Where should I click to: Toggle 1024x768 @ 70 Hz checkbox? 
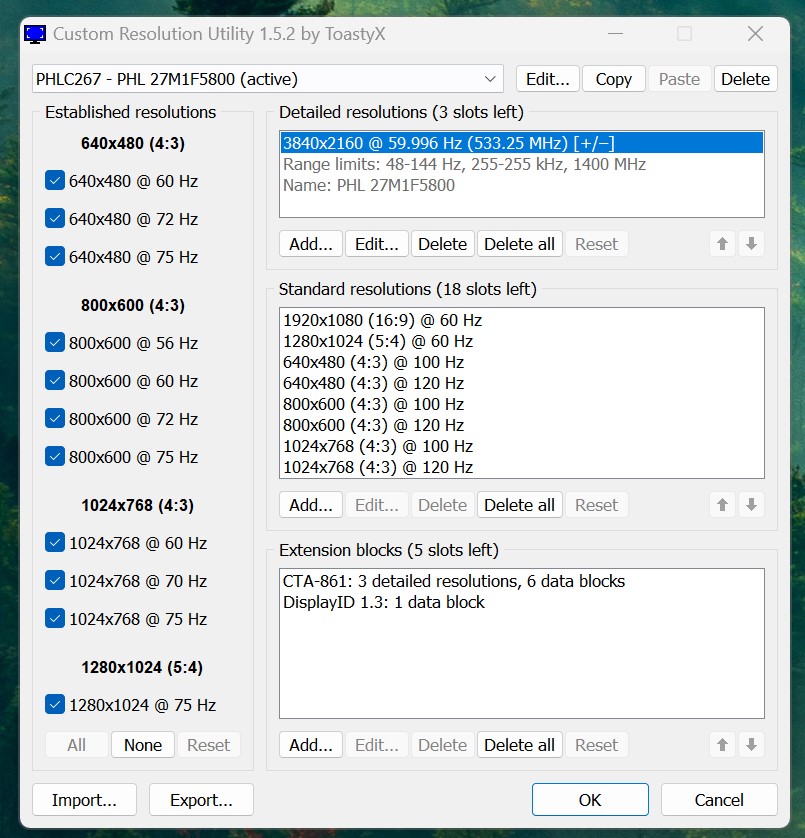tap(55, 581)
